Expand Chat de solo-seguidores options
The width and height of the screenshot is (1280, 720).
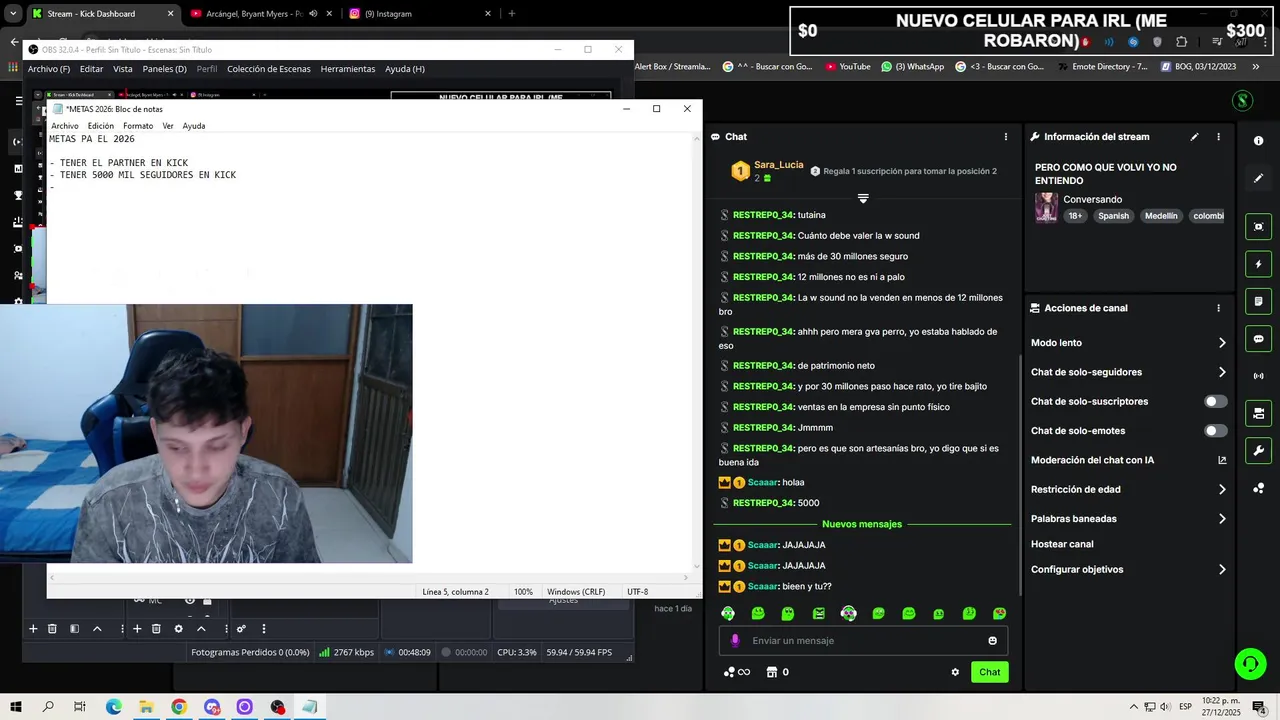pyautogui.click(x=1222, y=372)
